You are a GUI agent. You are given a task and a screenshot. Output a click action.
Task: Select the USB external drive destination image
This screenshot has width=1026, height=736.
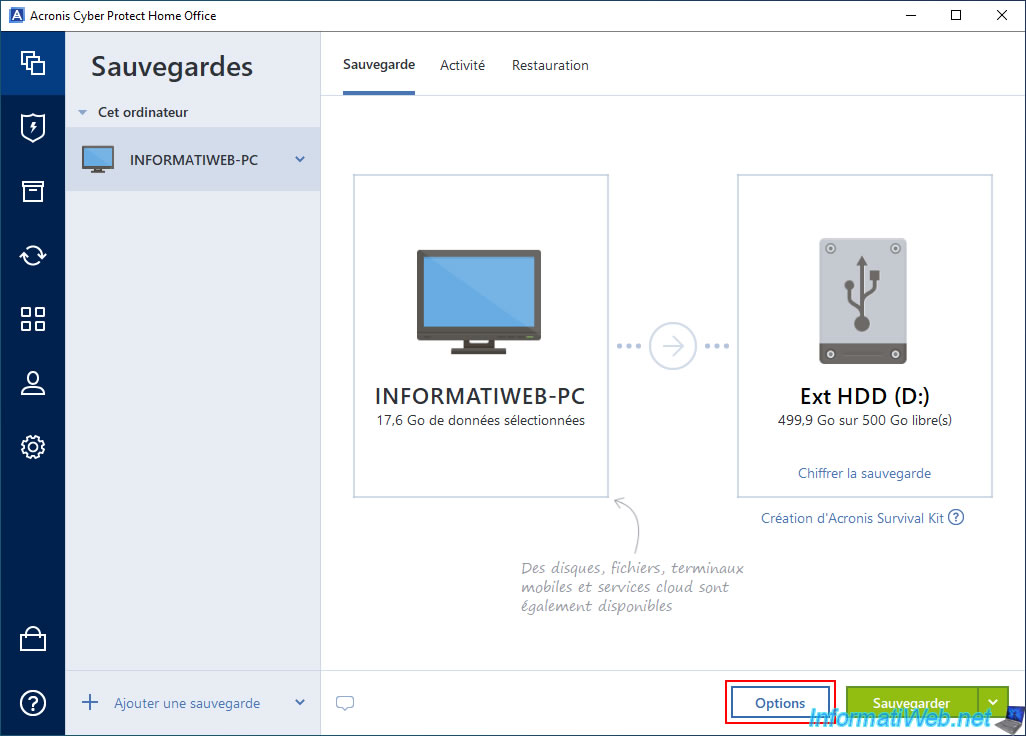pos(863,301)
